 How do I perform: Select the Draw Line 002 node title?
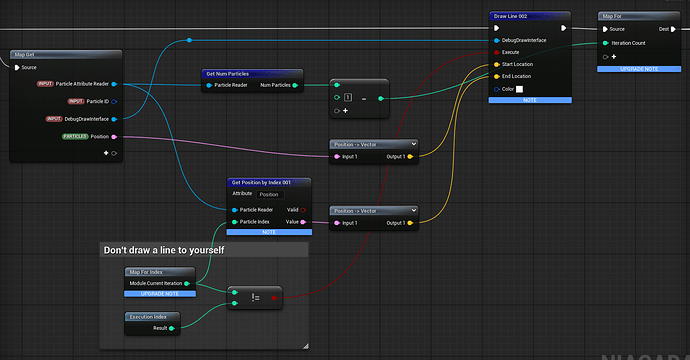tap(510, 16)
